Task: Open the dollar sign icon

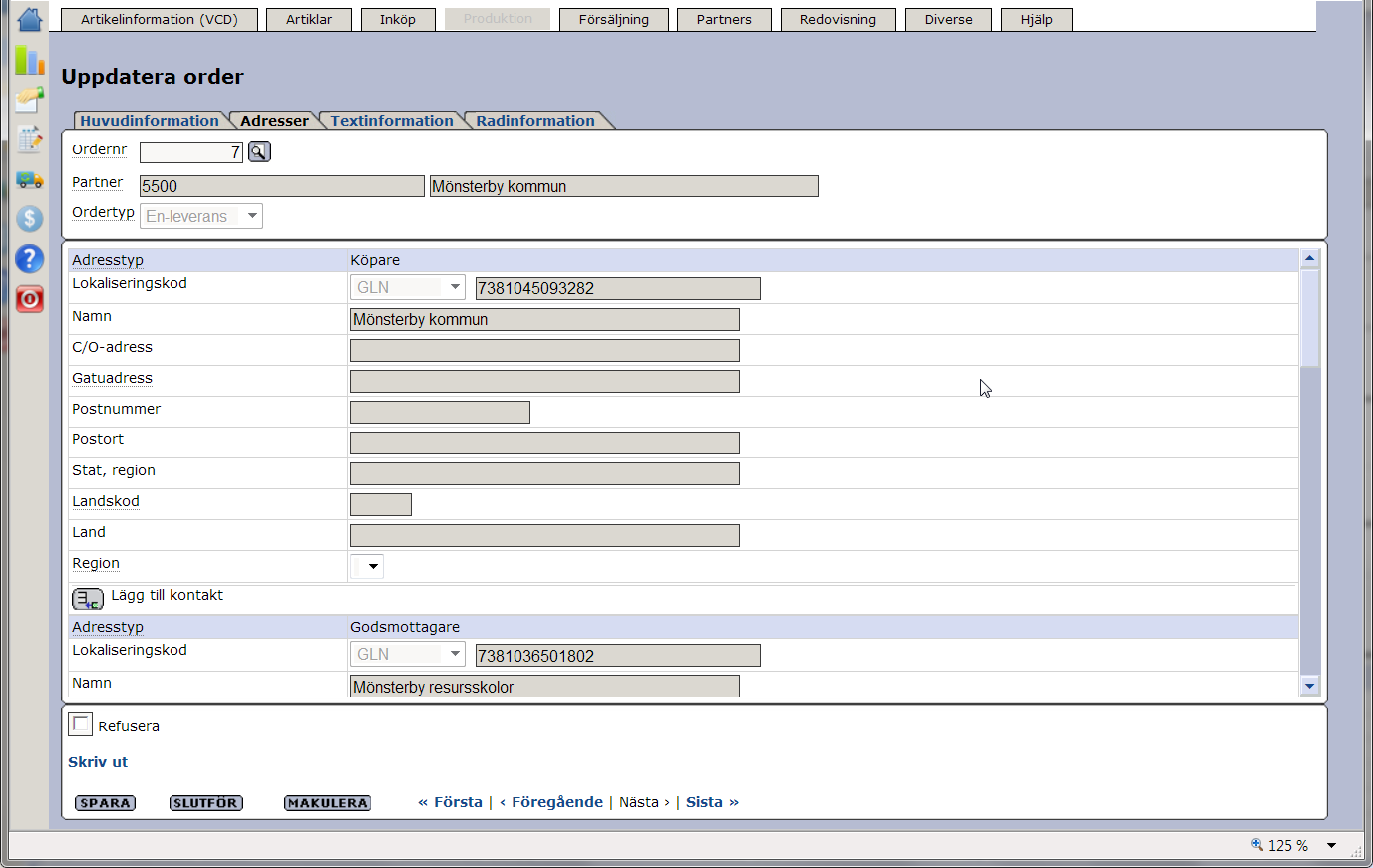Action: pyautogui.click(x=30, y=219)
